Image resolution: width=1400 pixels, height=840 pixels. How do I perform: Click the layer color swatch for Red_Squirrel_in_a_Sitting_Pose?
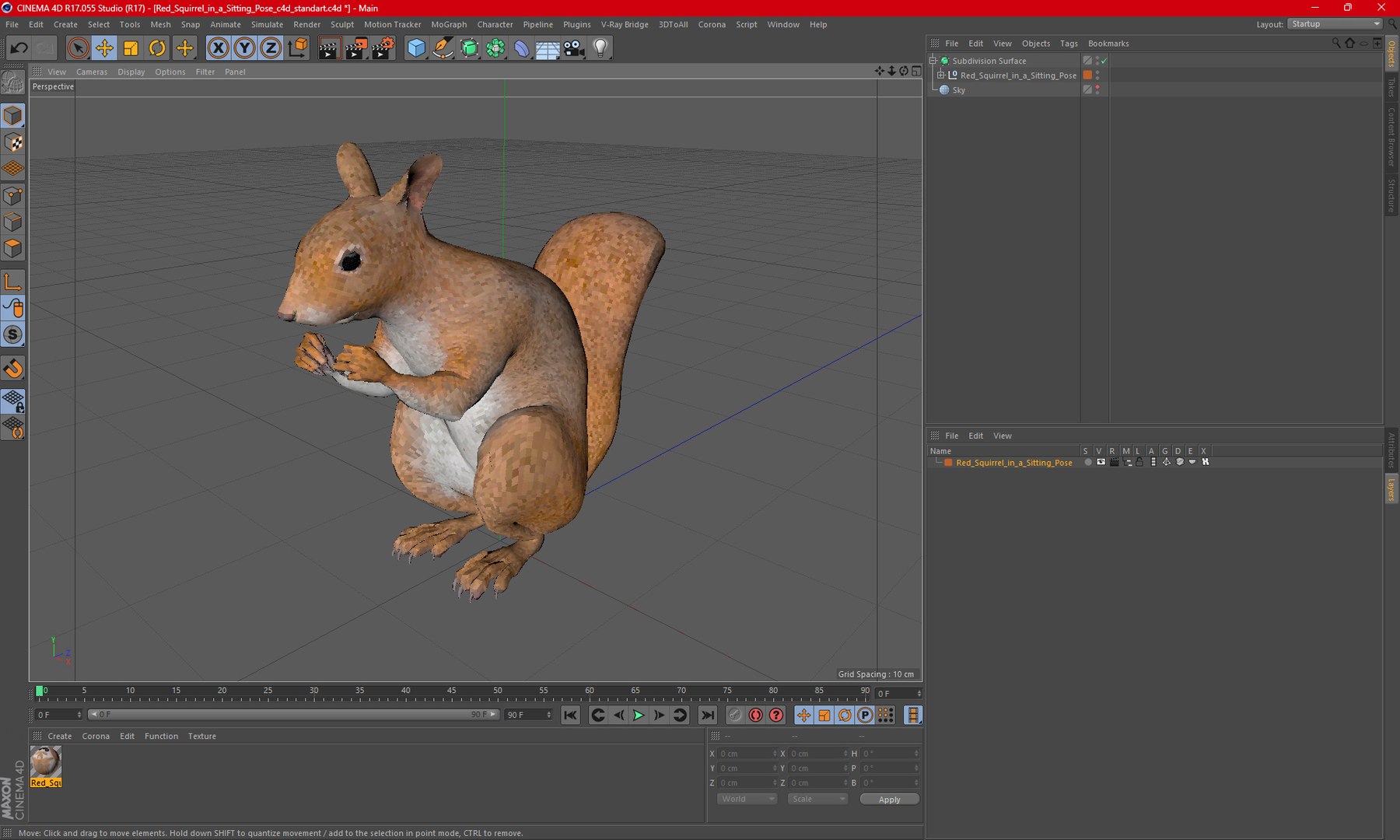point(948,462)
